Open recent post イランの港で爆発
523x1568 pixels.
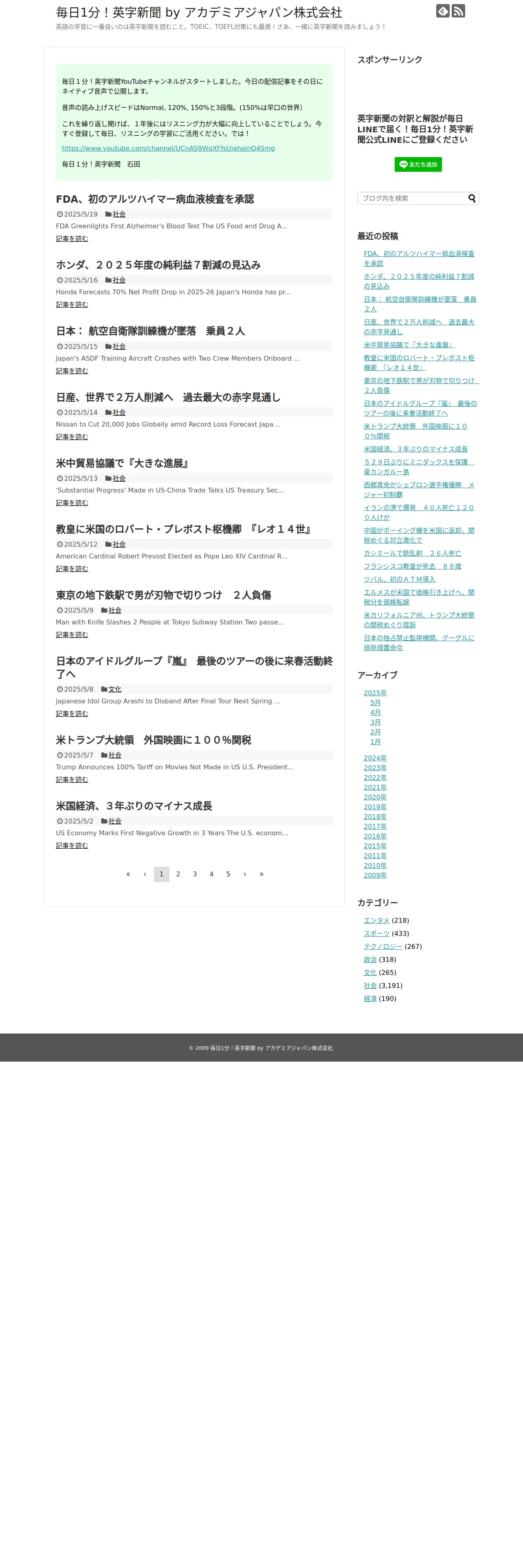click(419, 512)
